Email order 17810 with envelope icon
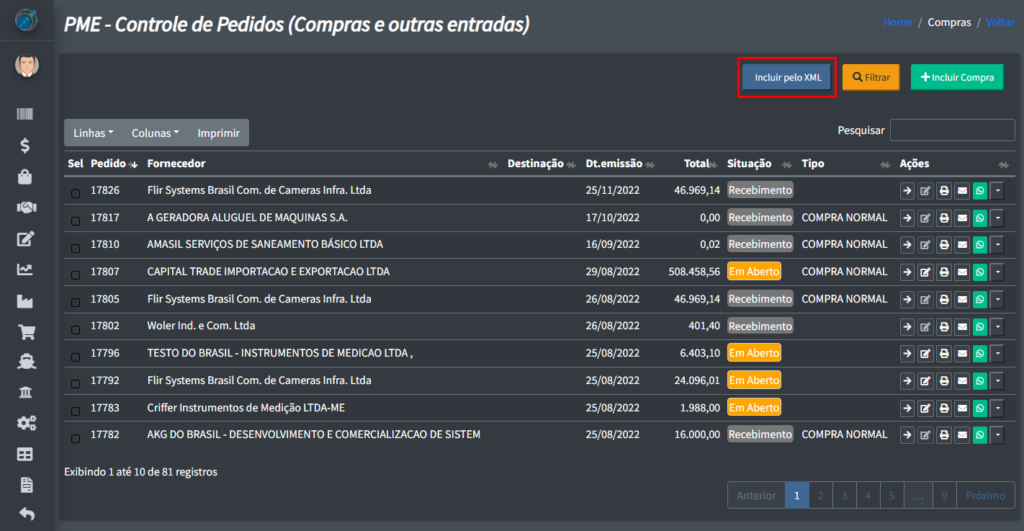This screenshot has width=1024, height=531. tap(961, 245)
